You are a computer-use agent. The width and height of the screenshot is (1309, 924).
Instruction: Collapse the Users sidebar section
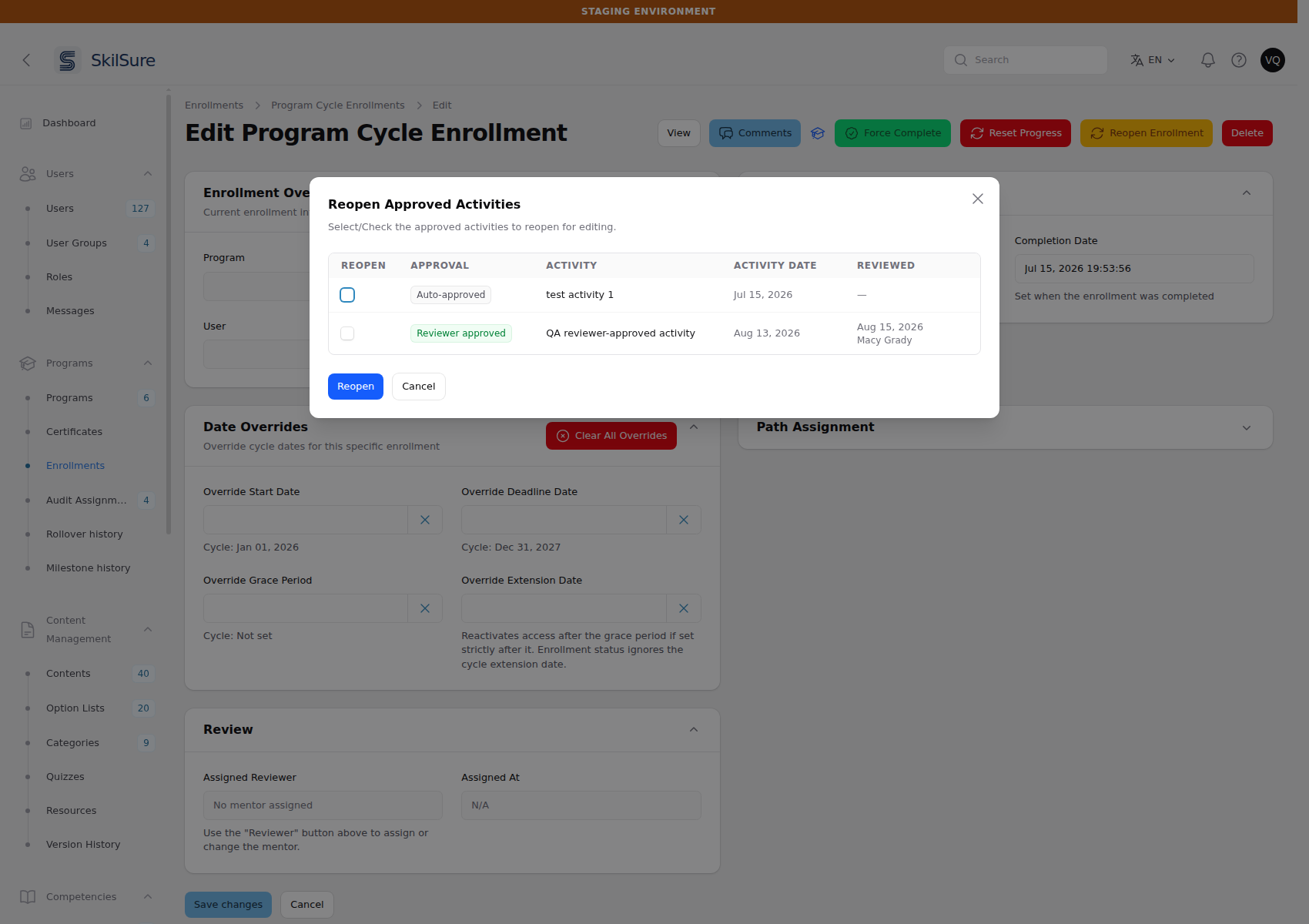pos(148,174)
